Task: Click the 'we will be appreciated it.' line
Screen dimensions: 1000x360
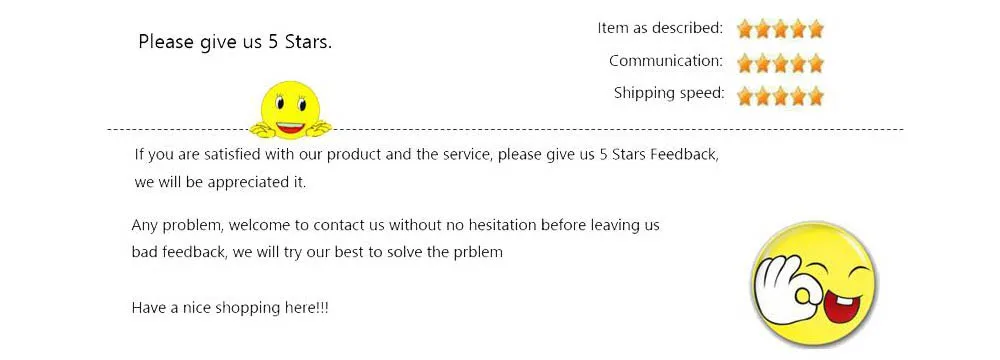Action: tap(221, 183)
